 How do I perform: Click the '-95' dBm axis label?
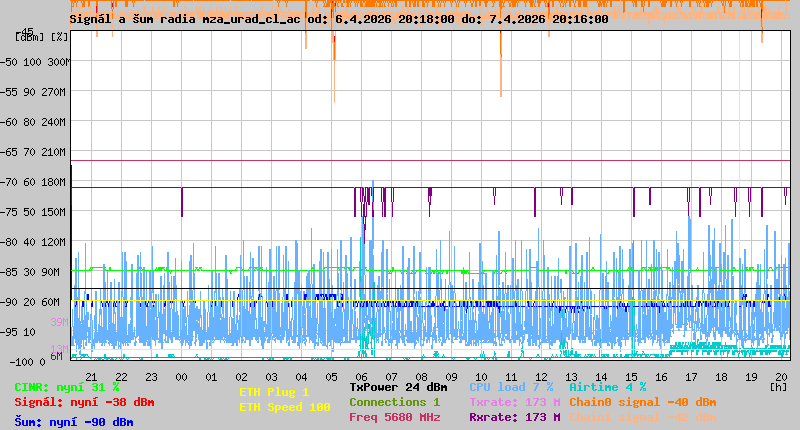click(x=9, y=333)
